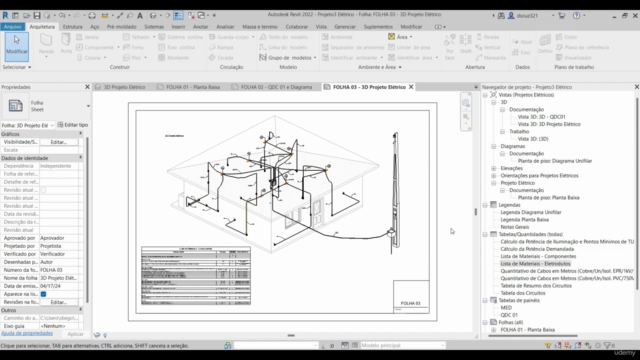Click the project browser horizontal scrollbar

[x=533, y=336]
